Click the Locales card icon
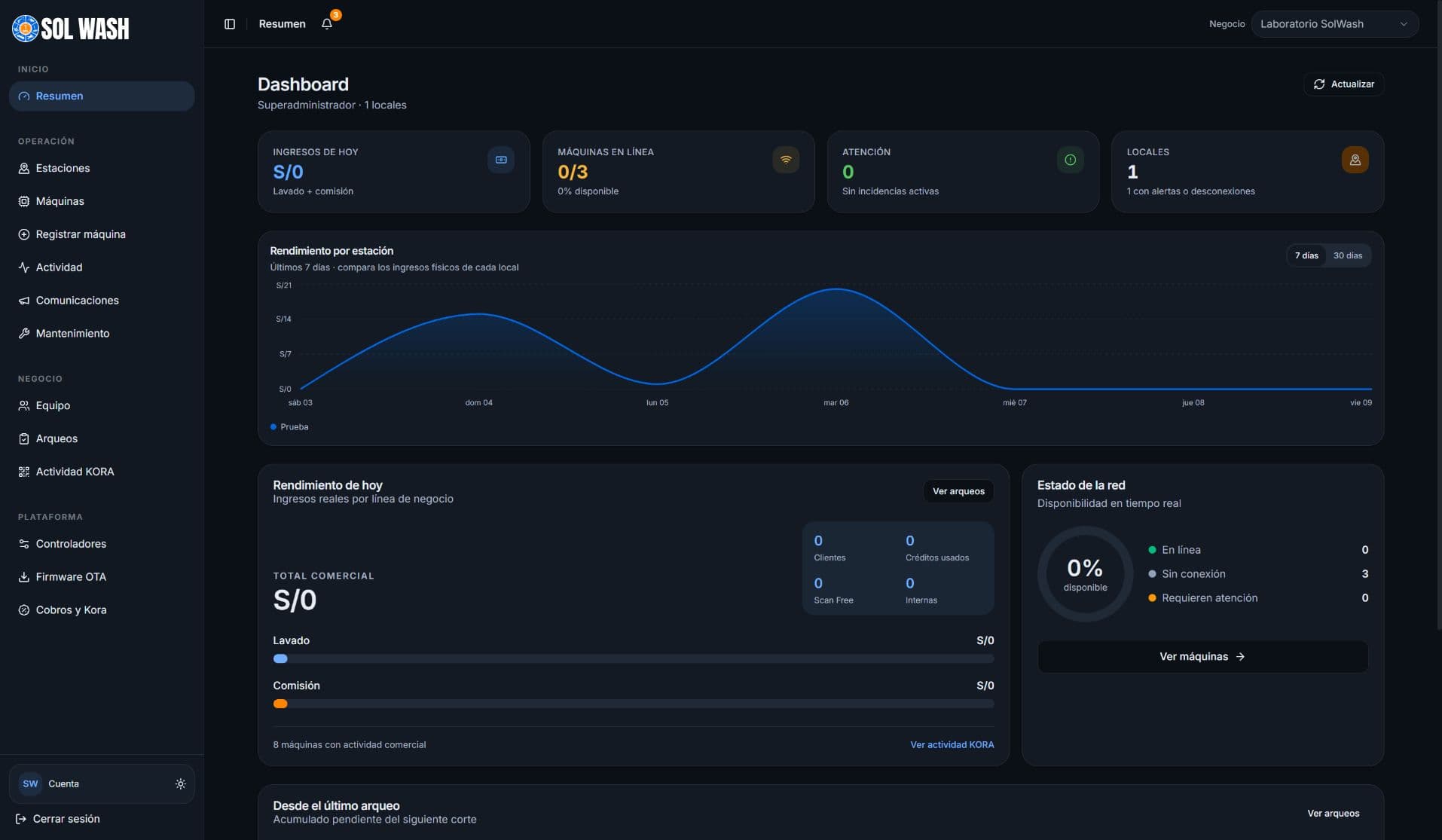Image resolution: width=1442 pixels, height=840 pixels. tap(1355, 160)
